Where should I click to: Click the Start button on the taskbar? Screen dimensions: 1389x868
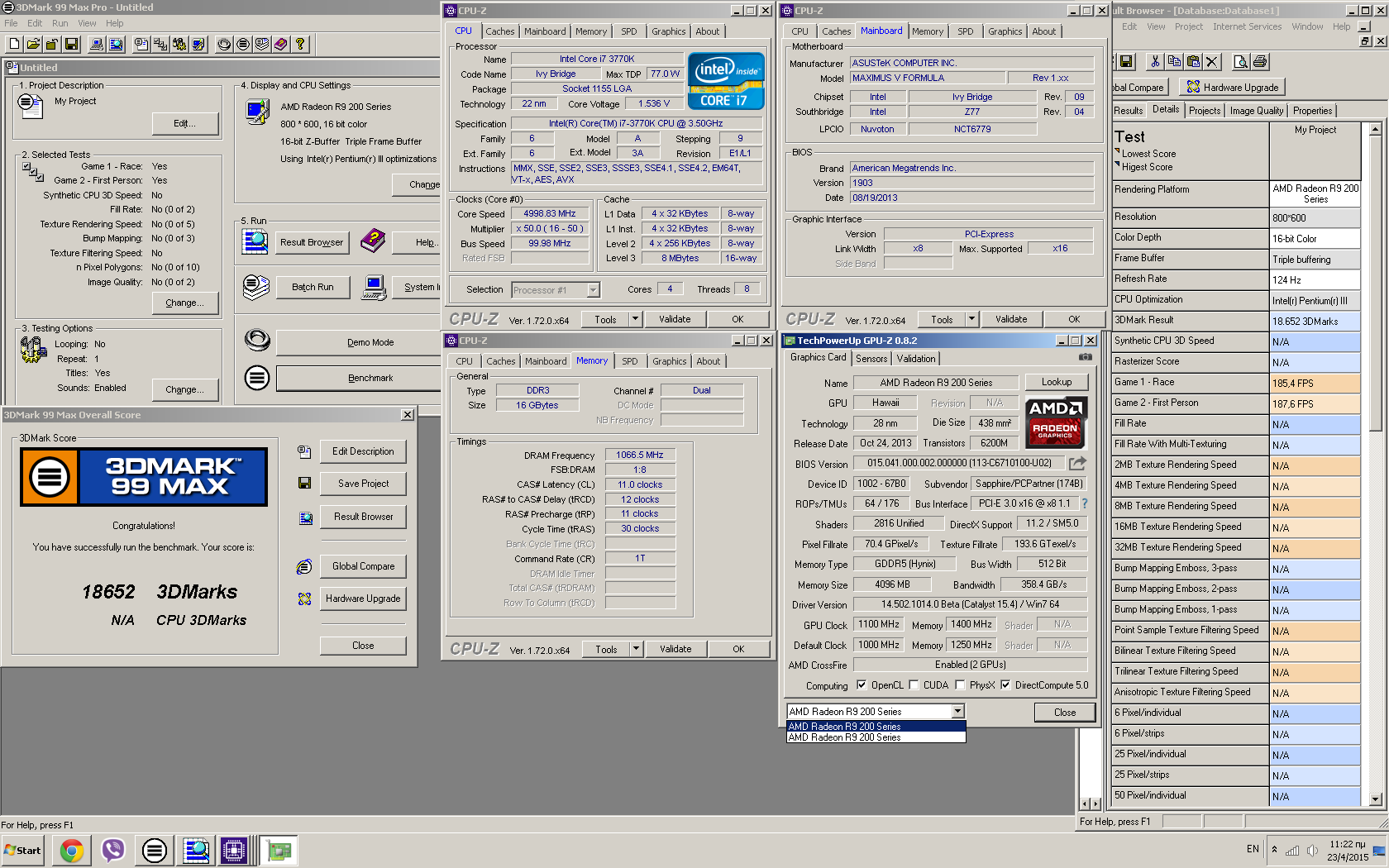pyautogui.click(x=22, y=850)
